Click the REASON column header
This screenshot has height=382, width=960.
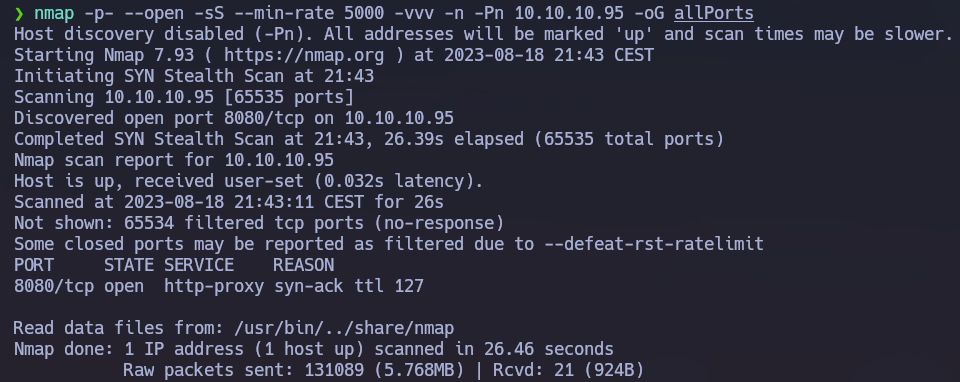click(x=303, y=265)
